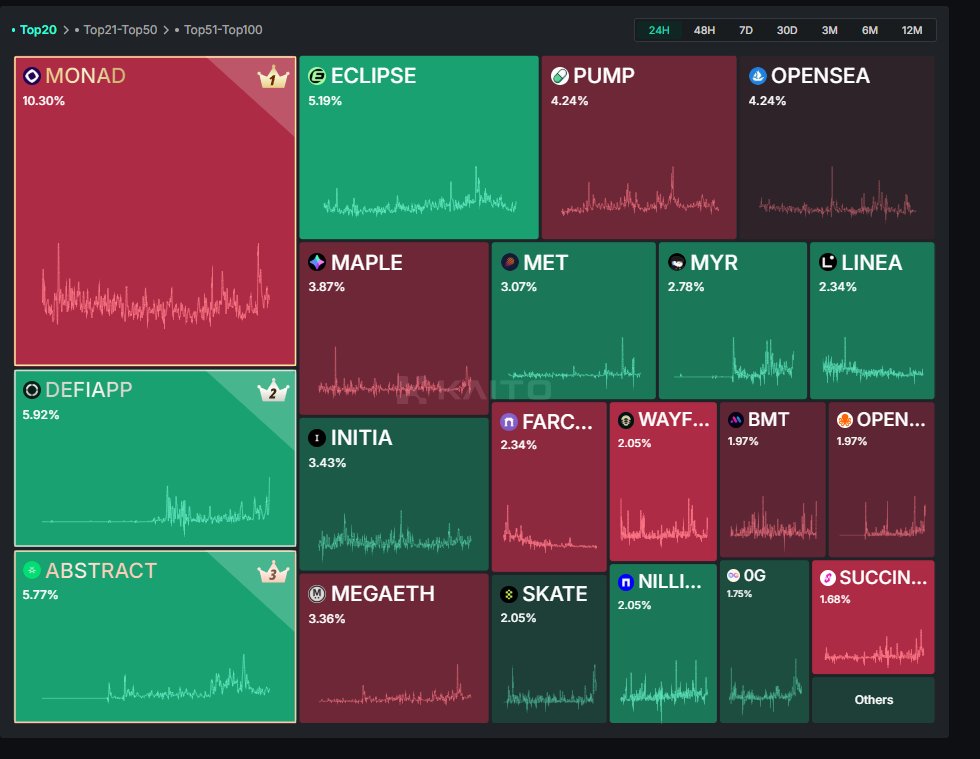The height and width of the screenshot is (759, 980).
Task: Click the 10.30% mindshare value
Action: [44, 101]
